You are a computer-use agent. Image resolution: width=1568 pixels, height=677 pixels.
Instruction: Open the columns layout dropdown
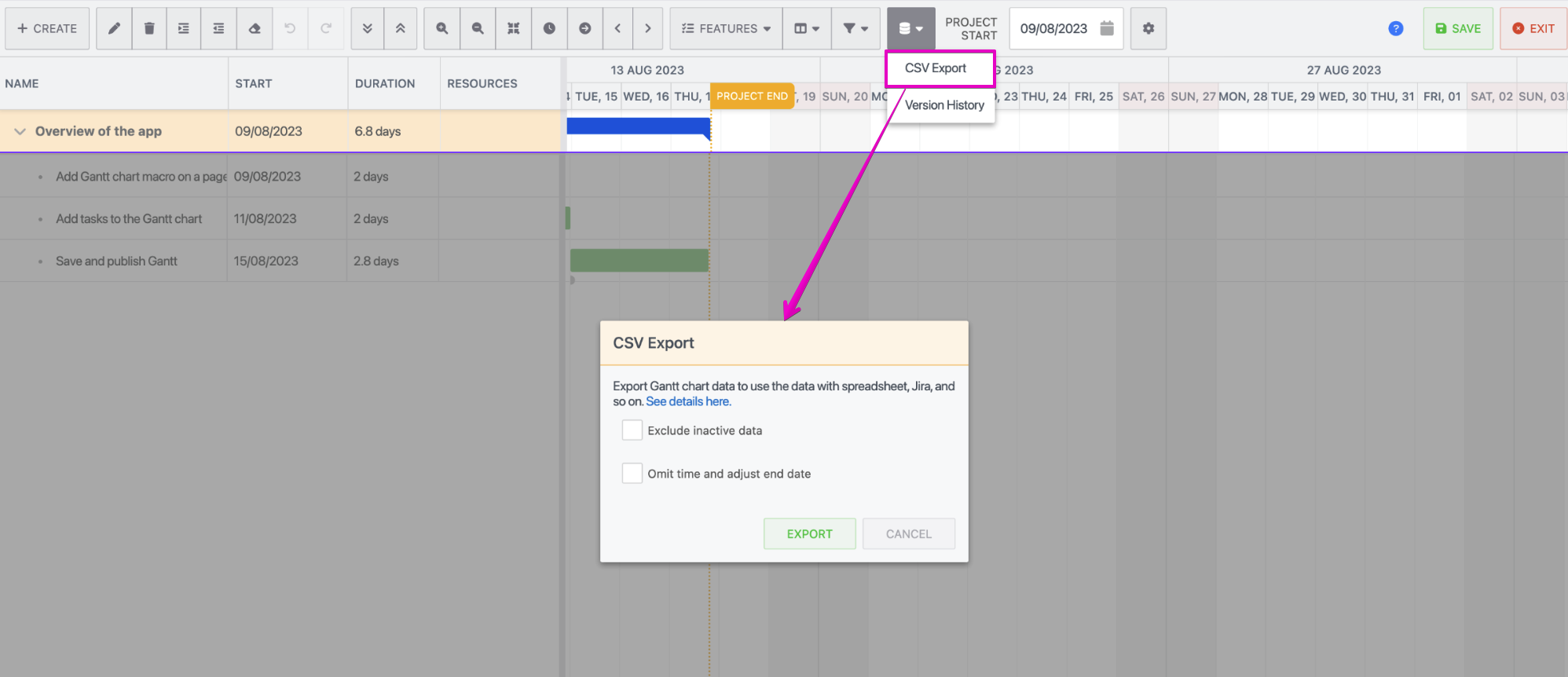807,28
